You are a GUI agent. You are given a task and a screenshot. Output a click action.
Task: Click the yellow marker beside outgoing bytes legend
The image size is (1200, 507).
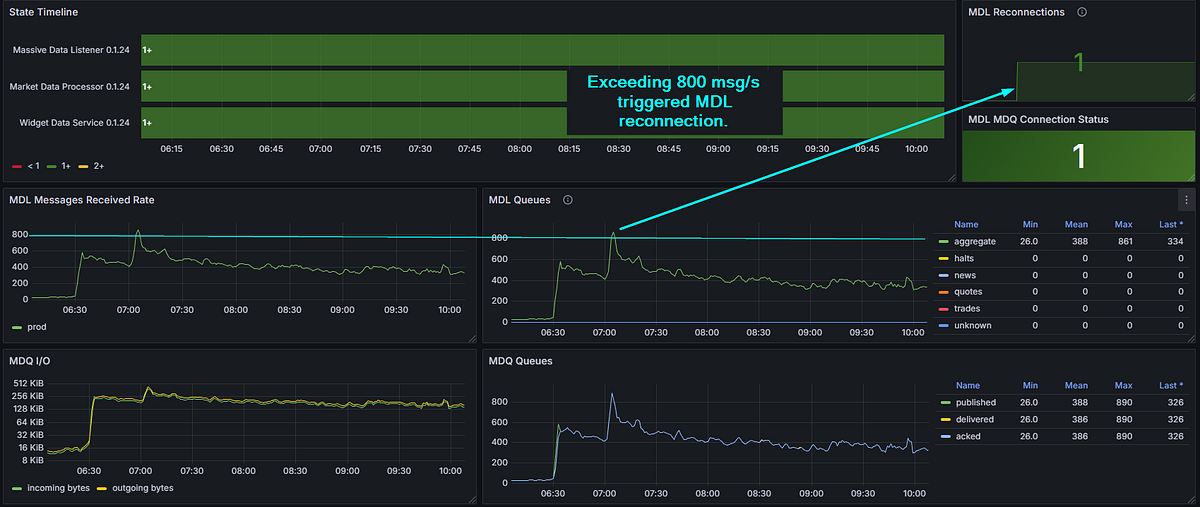click(100, 488)
